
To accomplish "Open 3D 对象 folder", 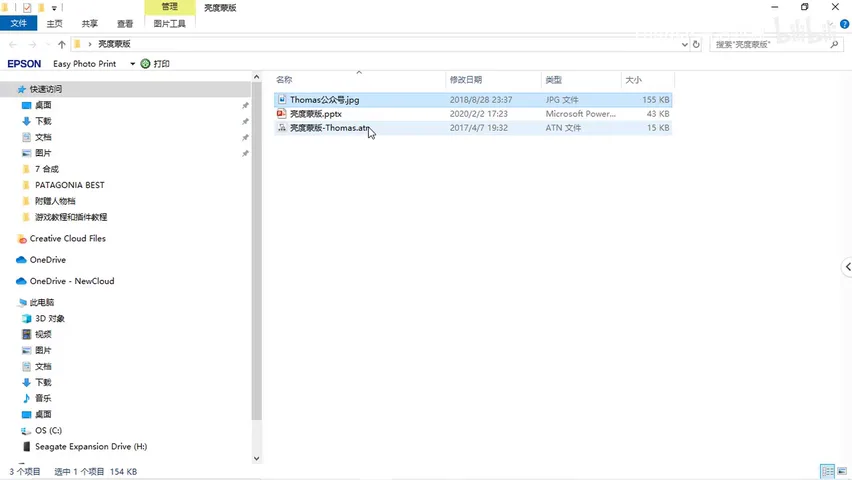I will (x=49, y=319).
